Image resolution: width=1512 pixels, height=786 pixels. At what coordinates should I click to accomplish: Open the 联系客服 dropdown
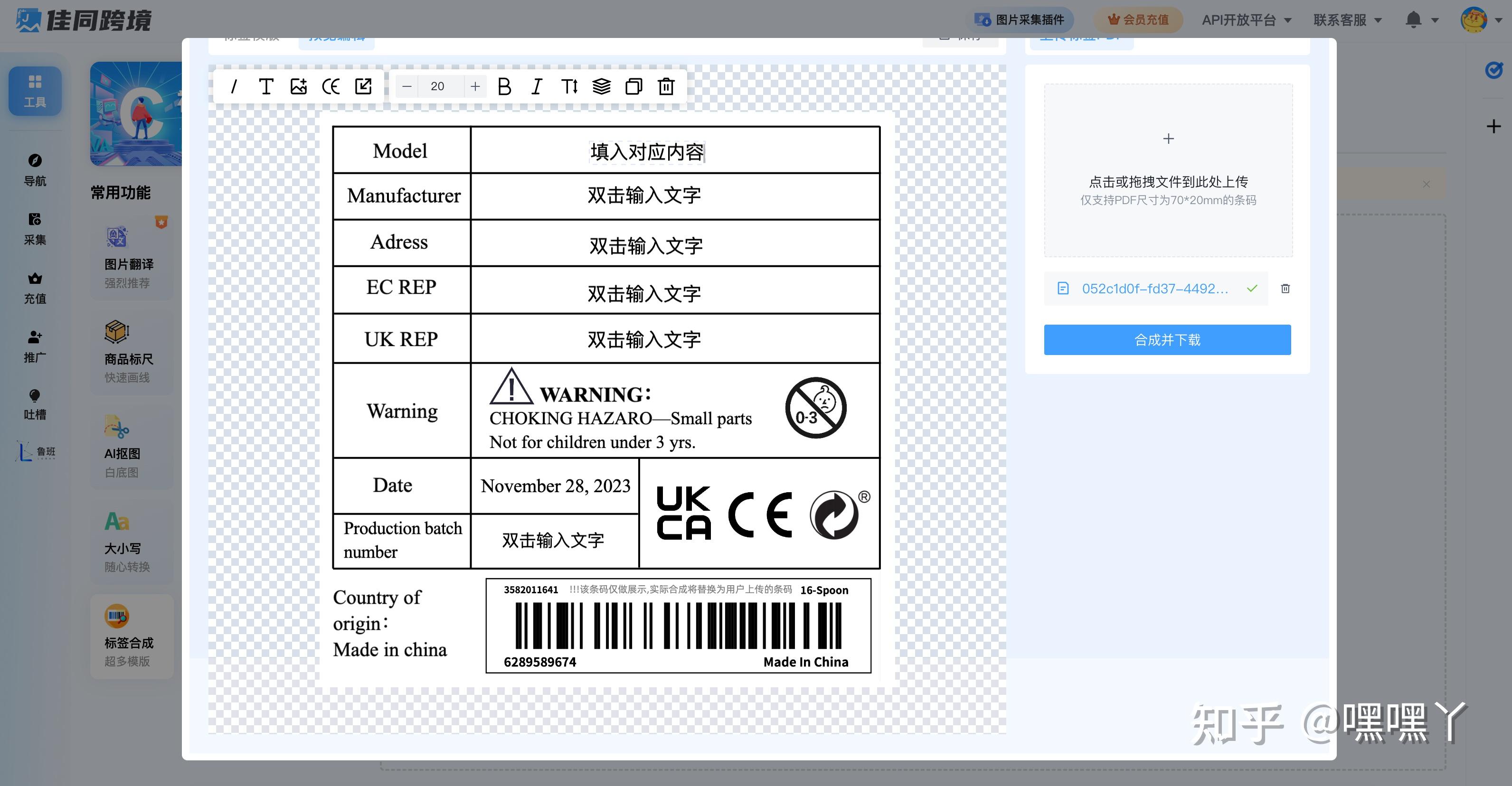pyautogui.click(x=1345, y=19)
